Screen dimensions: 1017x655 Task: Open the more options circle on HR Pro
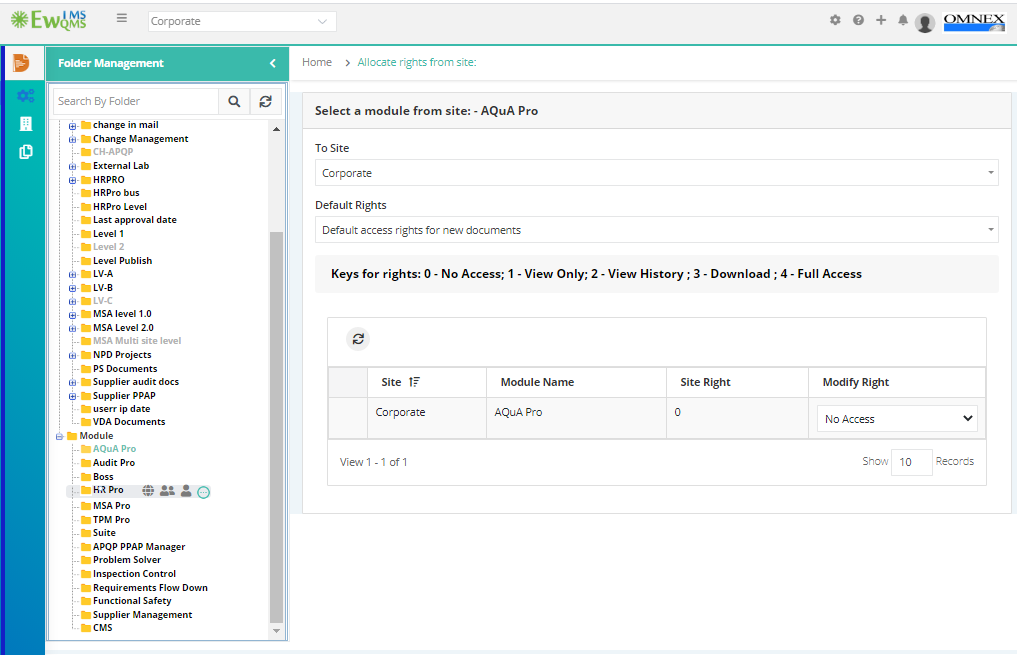pyautogui.click(x=204, y=492)
